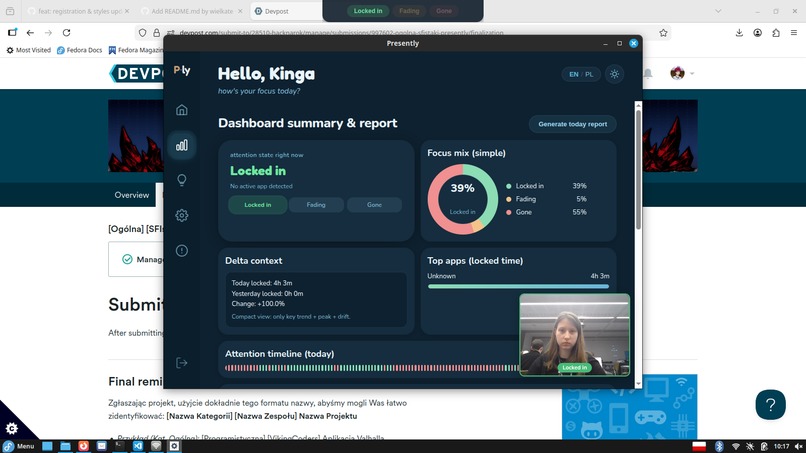The width and height of the screenshot is (806, 453).
Task: Switch language to EN
Action: click(x=574, y=74)
